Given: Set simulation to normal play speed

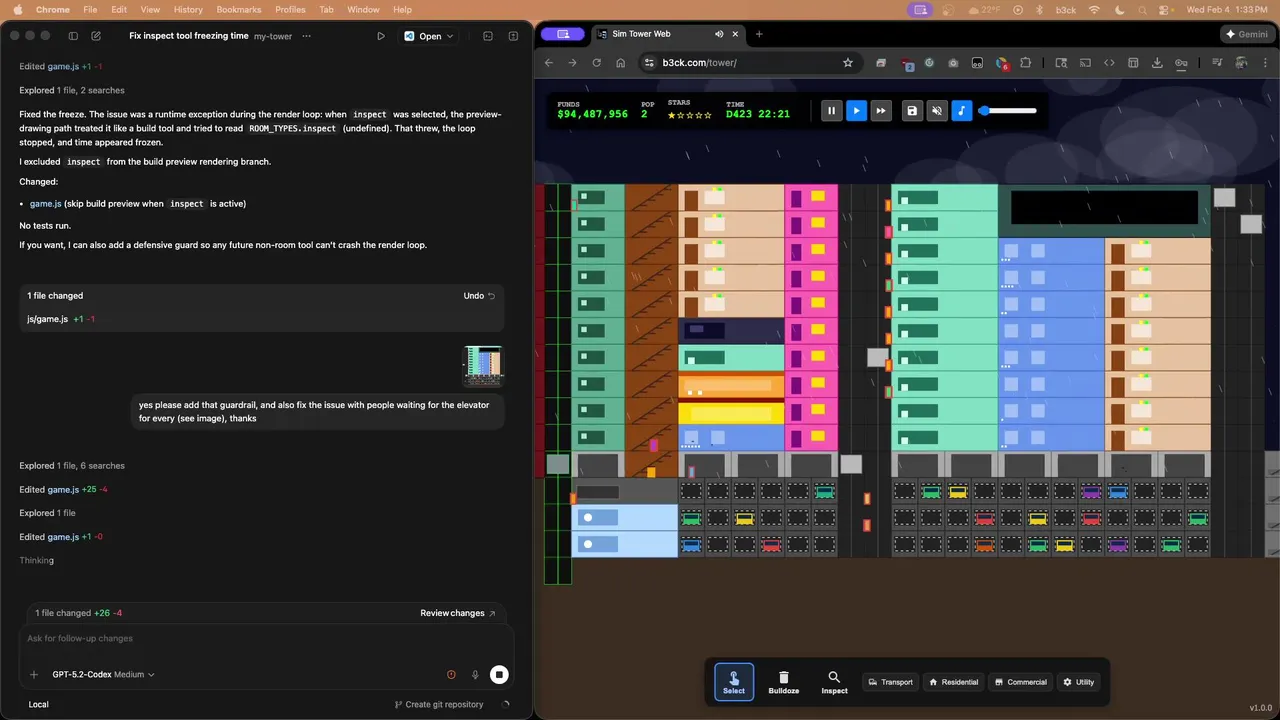Looking at the screenshot, I should [x=856, y=111].
